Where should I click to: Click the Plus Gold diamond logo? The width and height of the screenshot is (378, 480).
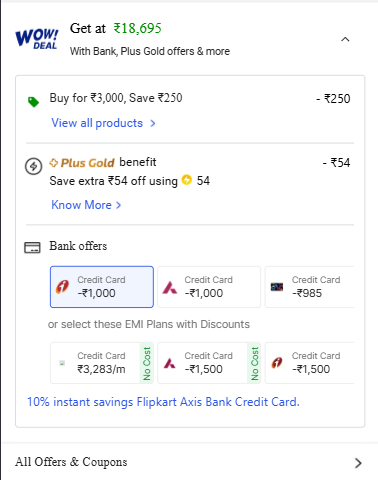(53, 163)
